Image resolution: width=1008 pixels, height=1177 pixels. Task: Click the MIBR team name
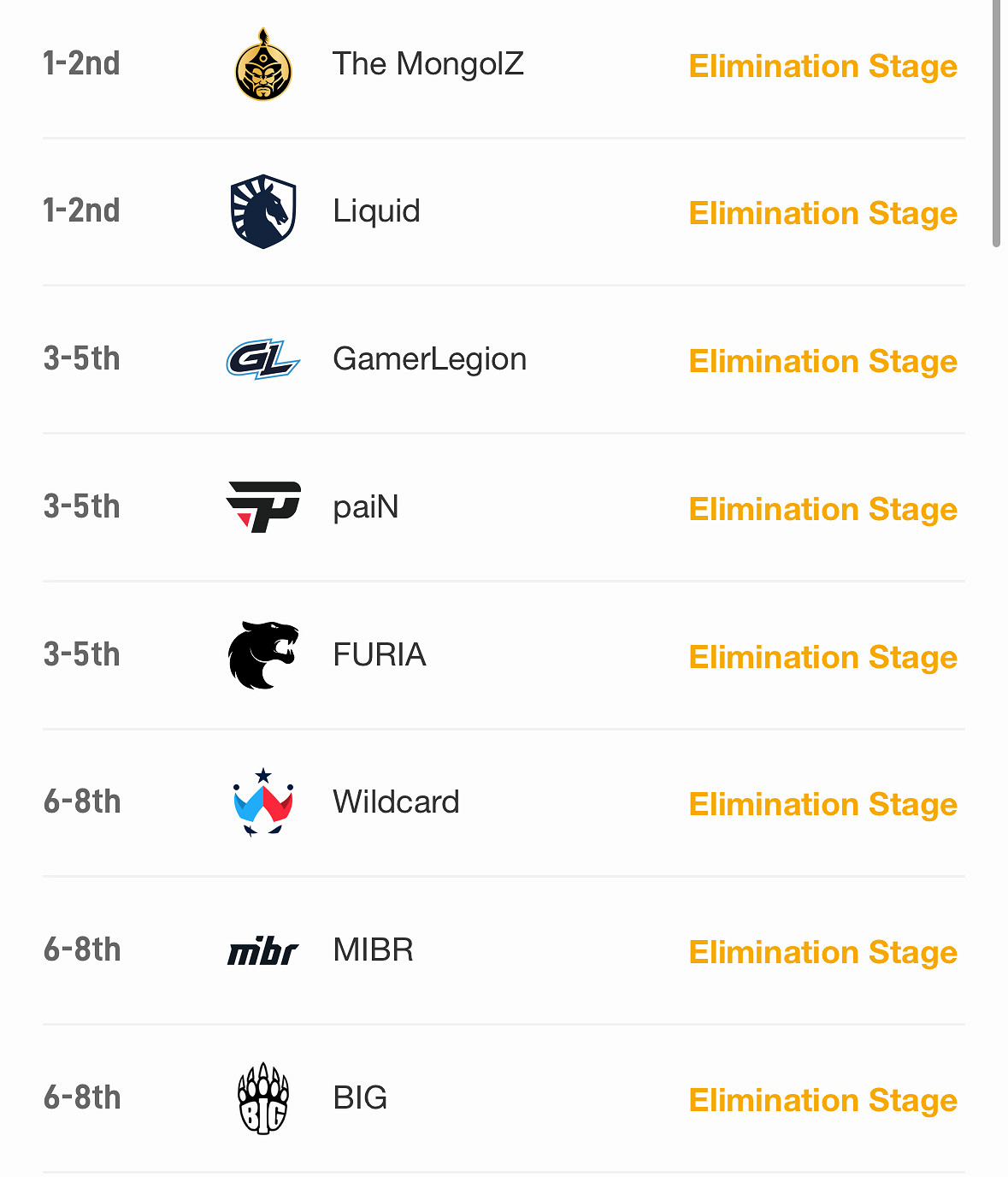point(373,950)
